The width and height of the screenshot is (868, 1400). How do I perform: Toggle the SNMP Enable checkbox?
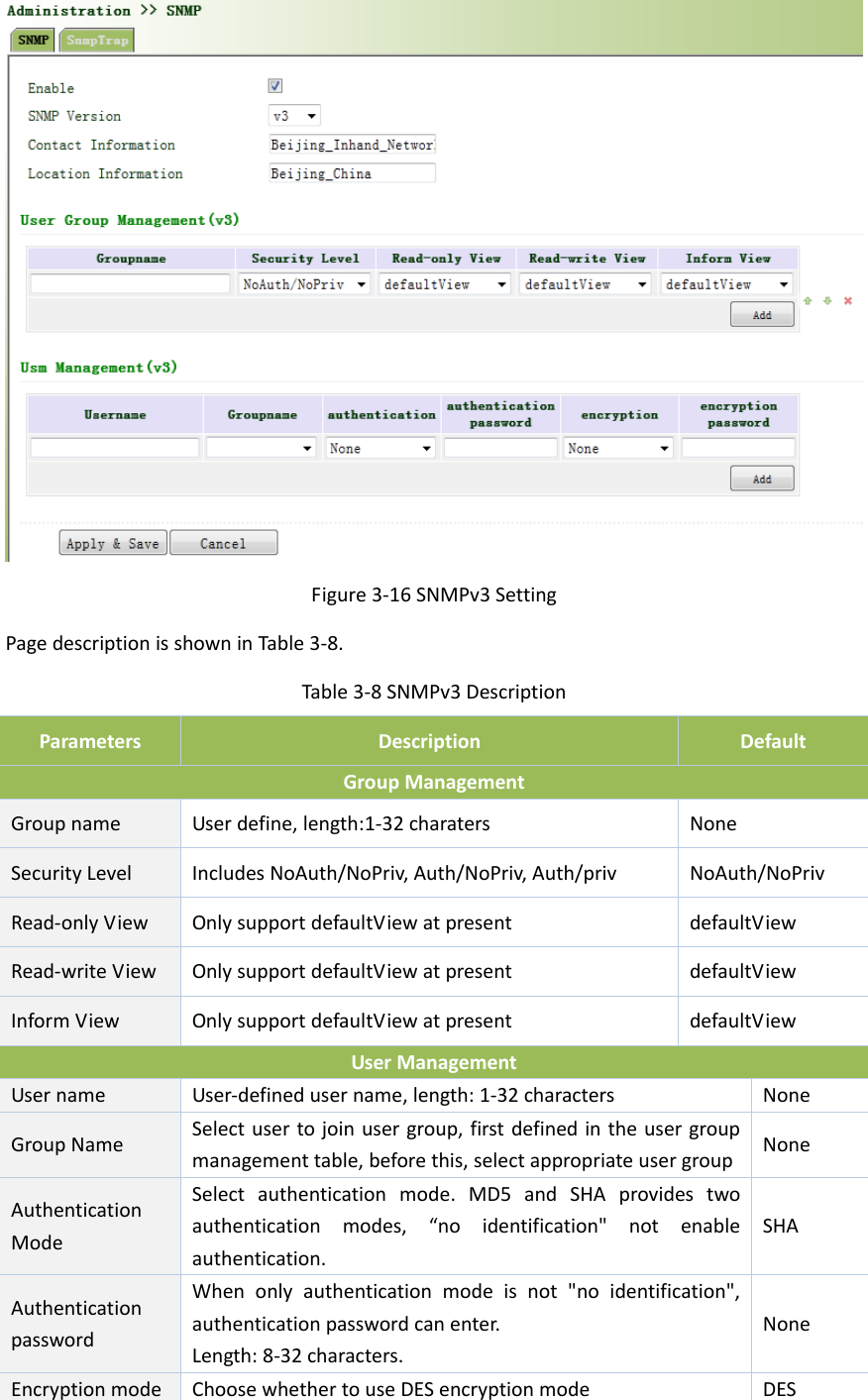[x=275, y=86]
